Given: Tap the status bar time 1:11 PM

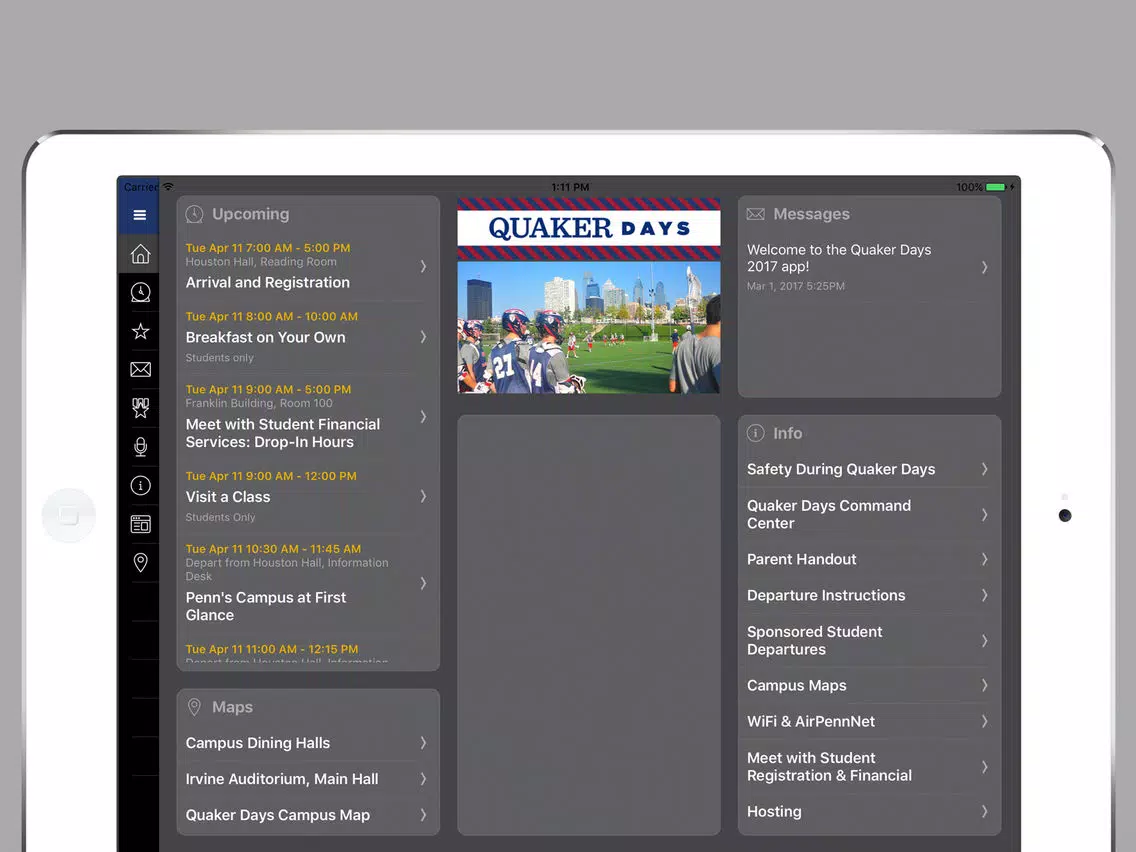Looking at the screenshot, I should (570, 187).
